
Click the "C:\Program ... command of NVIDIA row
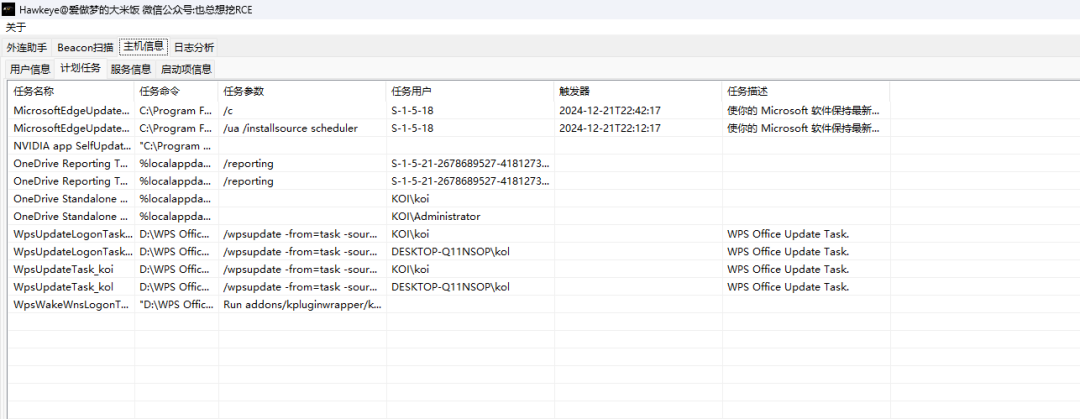tap(176, 146)
